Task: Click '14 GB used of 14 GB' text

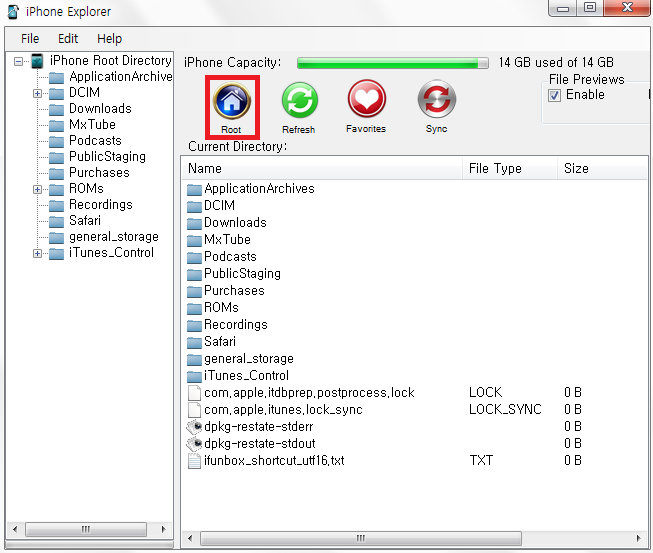Action: point(556,62)
